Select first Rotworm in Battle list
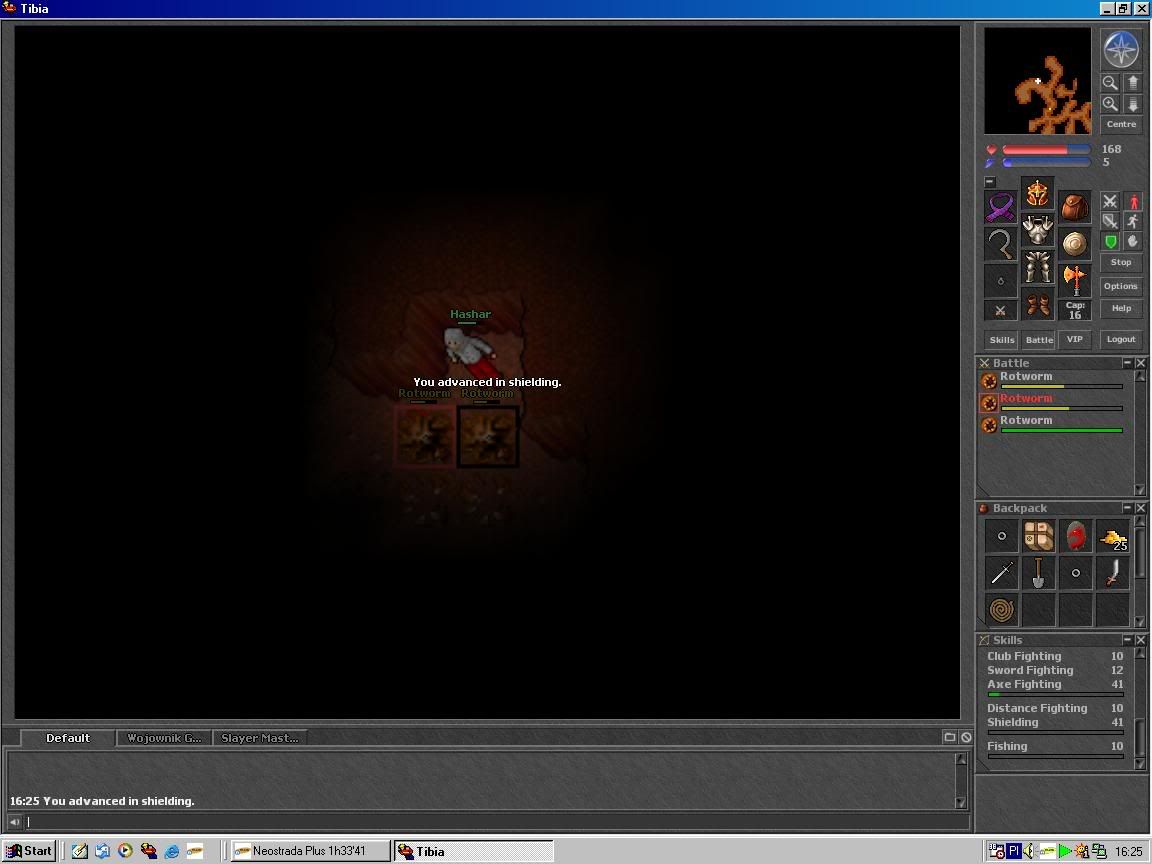Viewport: 1152px width, 864px height. pyautogui.click(x=1052, y=380)
